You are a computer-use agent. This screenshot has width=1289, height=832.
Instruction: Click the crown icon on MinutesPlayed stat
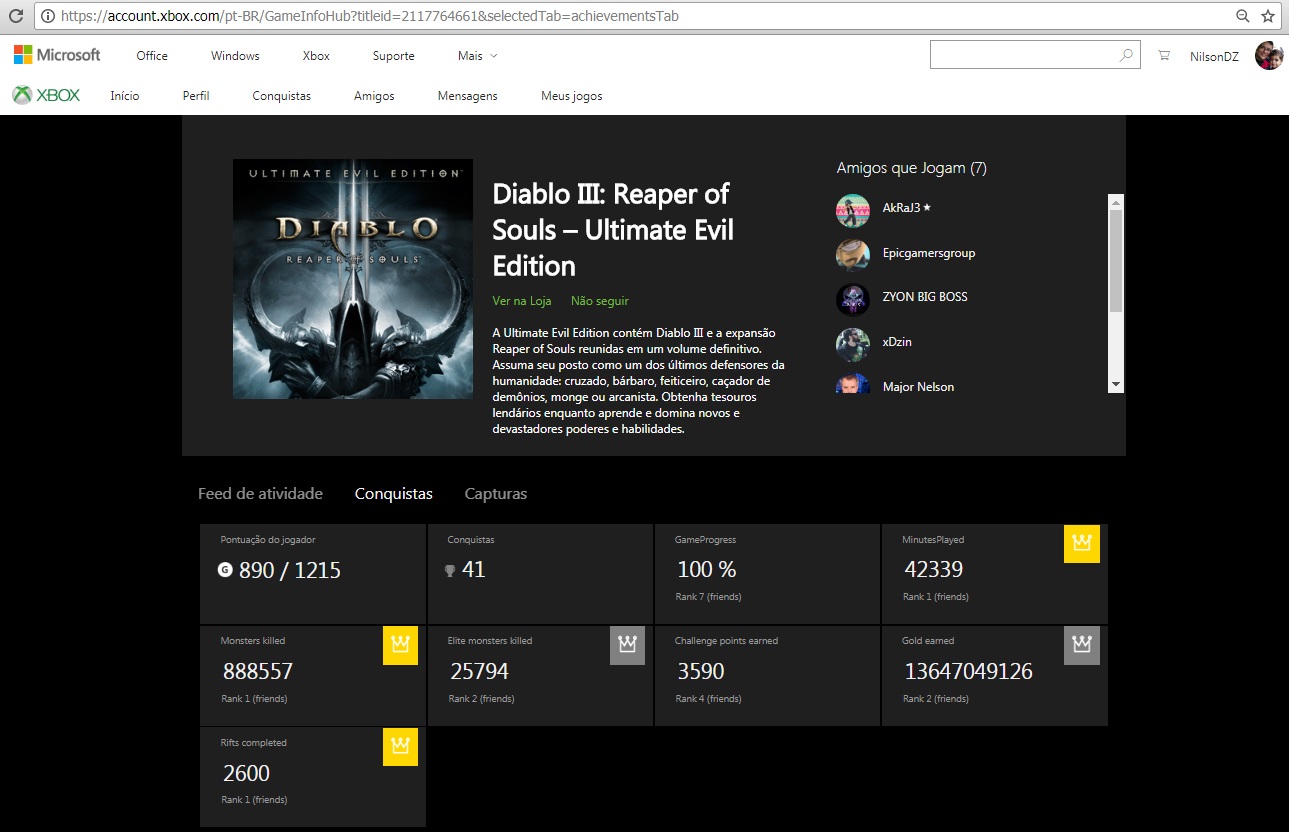click(x=1081, y=543)
